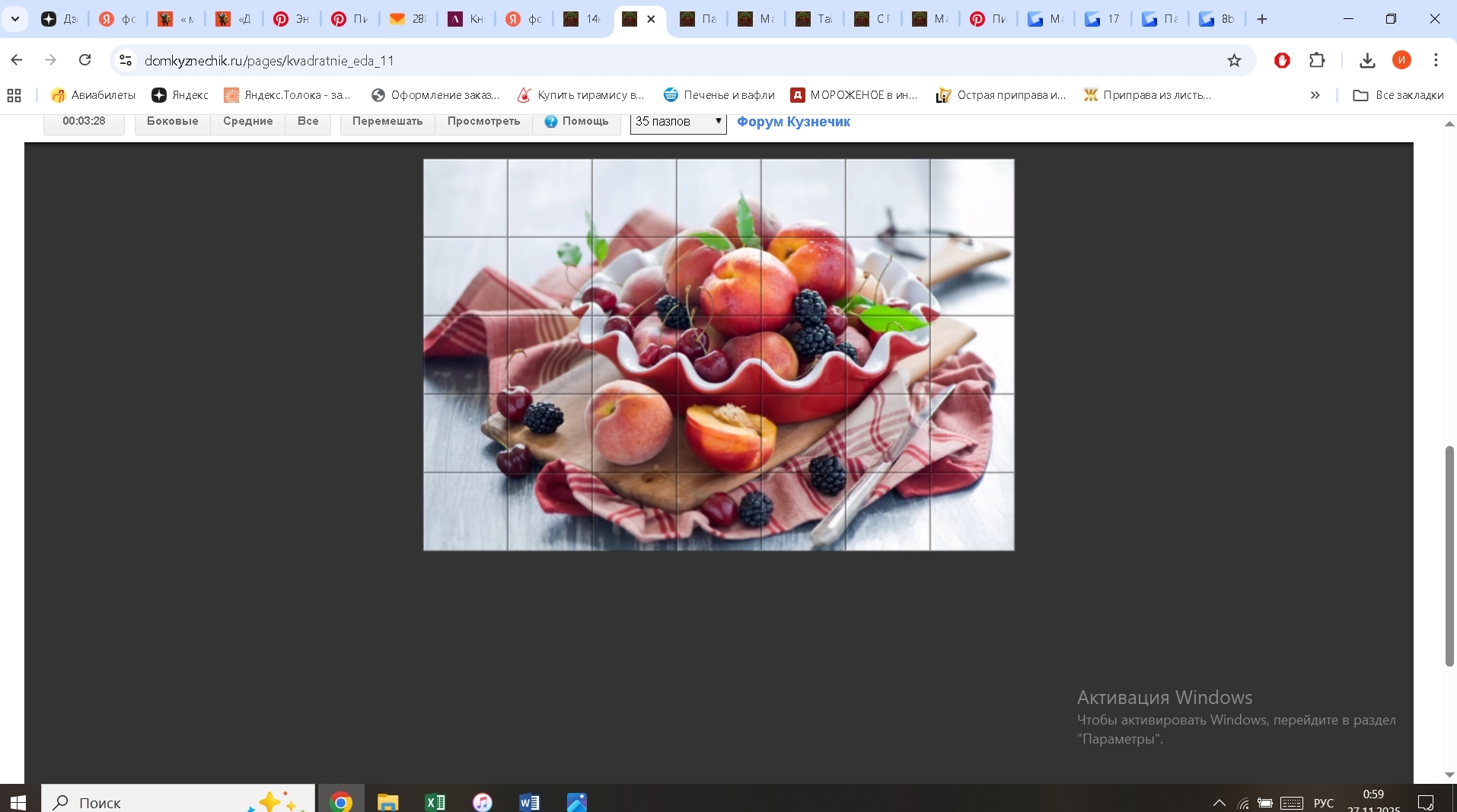
Task: Switch to the "«Д" tab
Action: [234, 19]
